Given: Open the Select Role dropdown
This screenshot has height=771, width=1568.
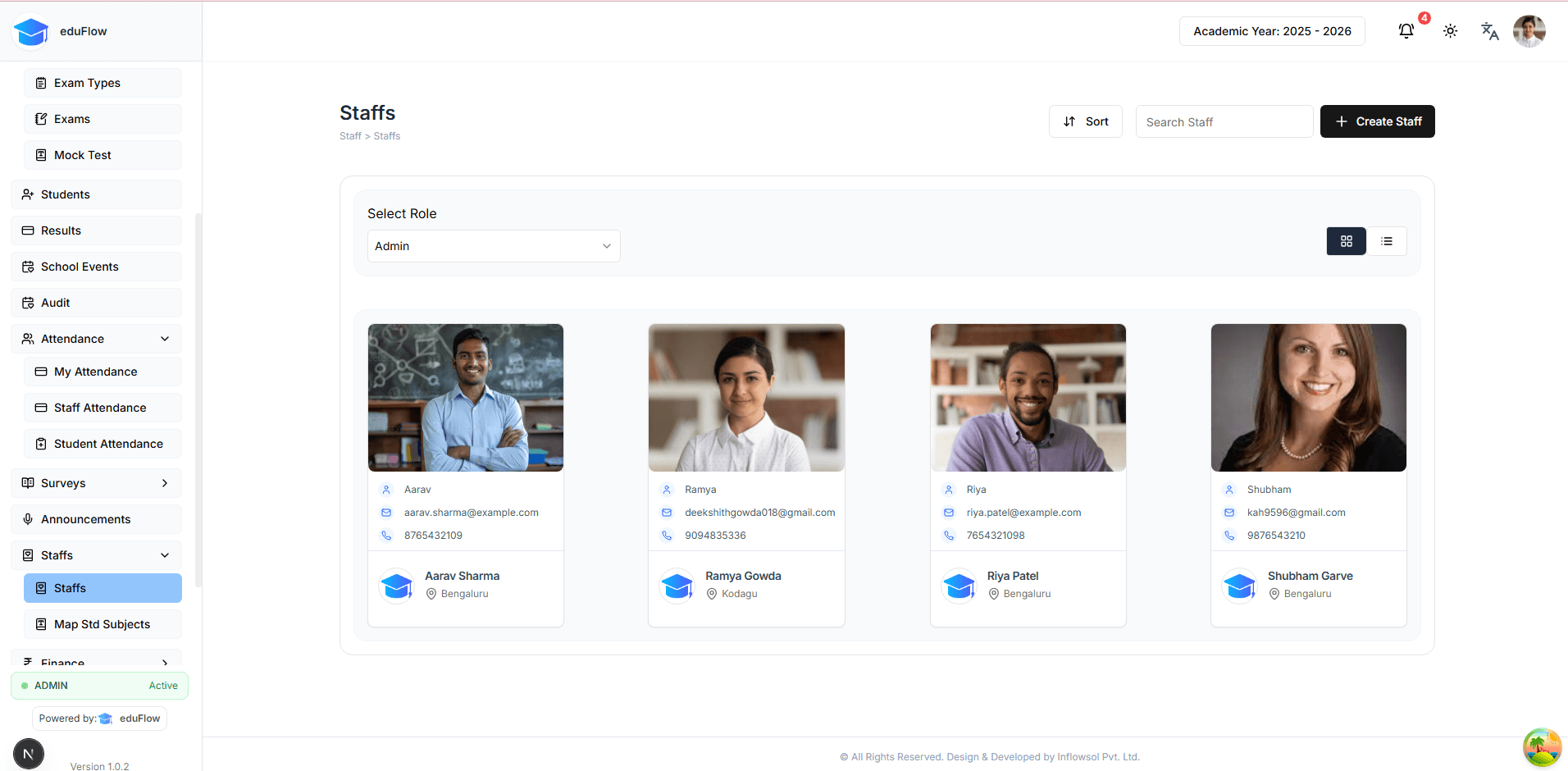Looking at the screenshot, I should (494, 246).
